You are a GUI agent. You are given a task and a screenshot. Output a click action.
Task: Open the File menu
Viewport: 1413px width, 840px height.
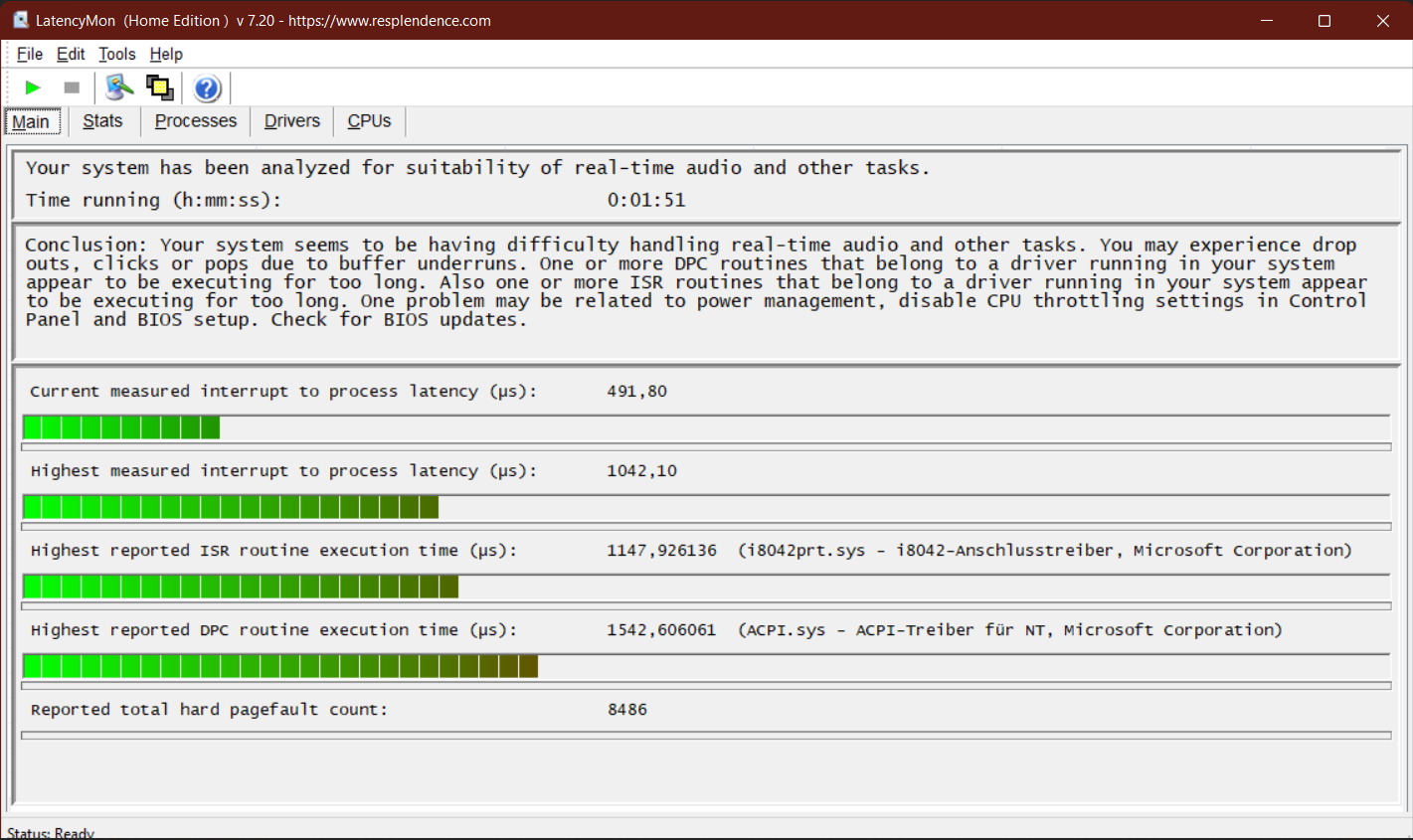(x=30, y=55)
